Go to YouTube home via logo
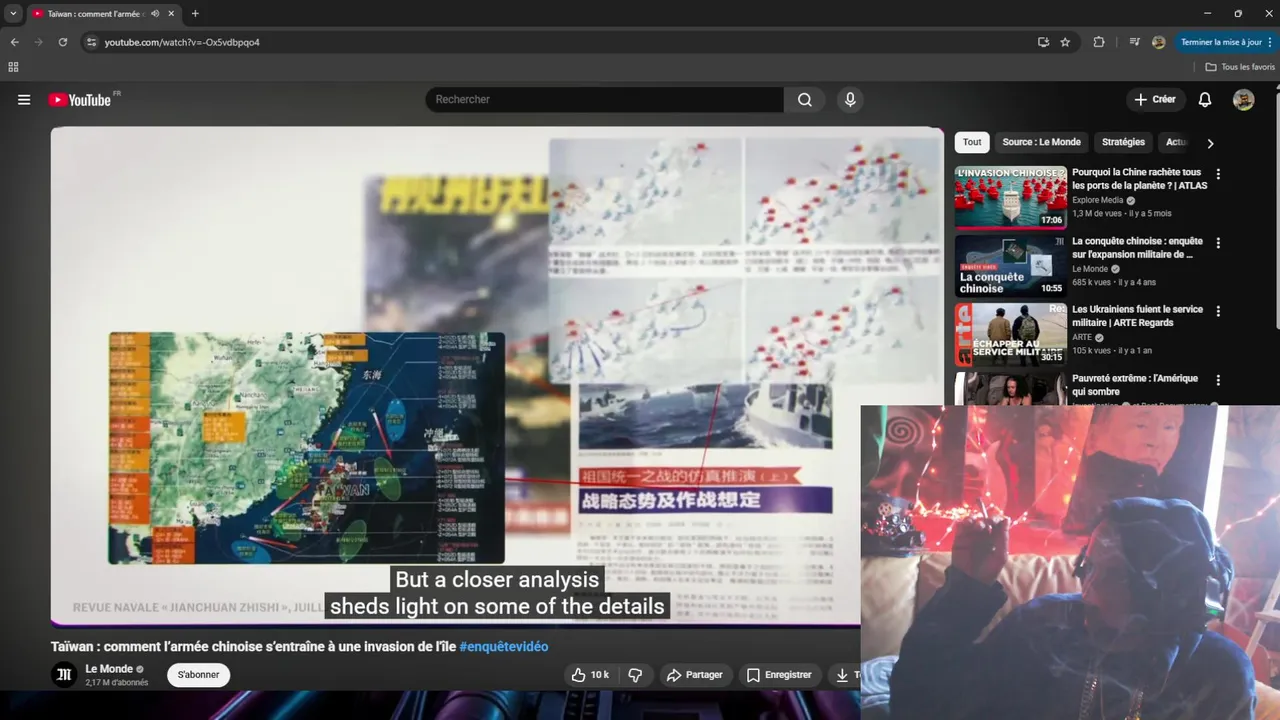The height and width of the screenshot is (720, 1280). pos(80,100)
